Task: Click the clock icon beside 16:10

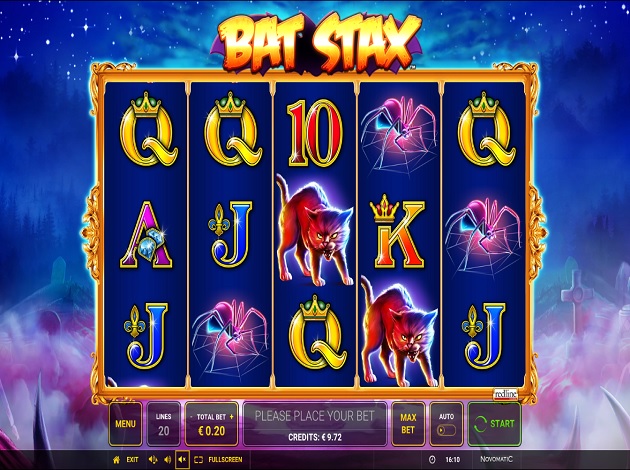Action: click(x=432, y=460)
